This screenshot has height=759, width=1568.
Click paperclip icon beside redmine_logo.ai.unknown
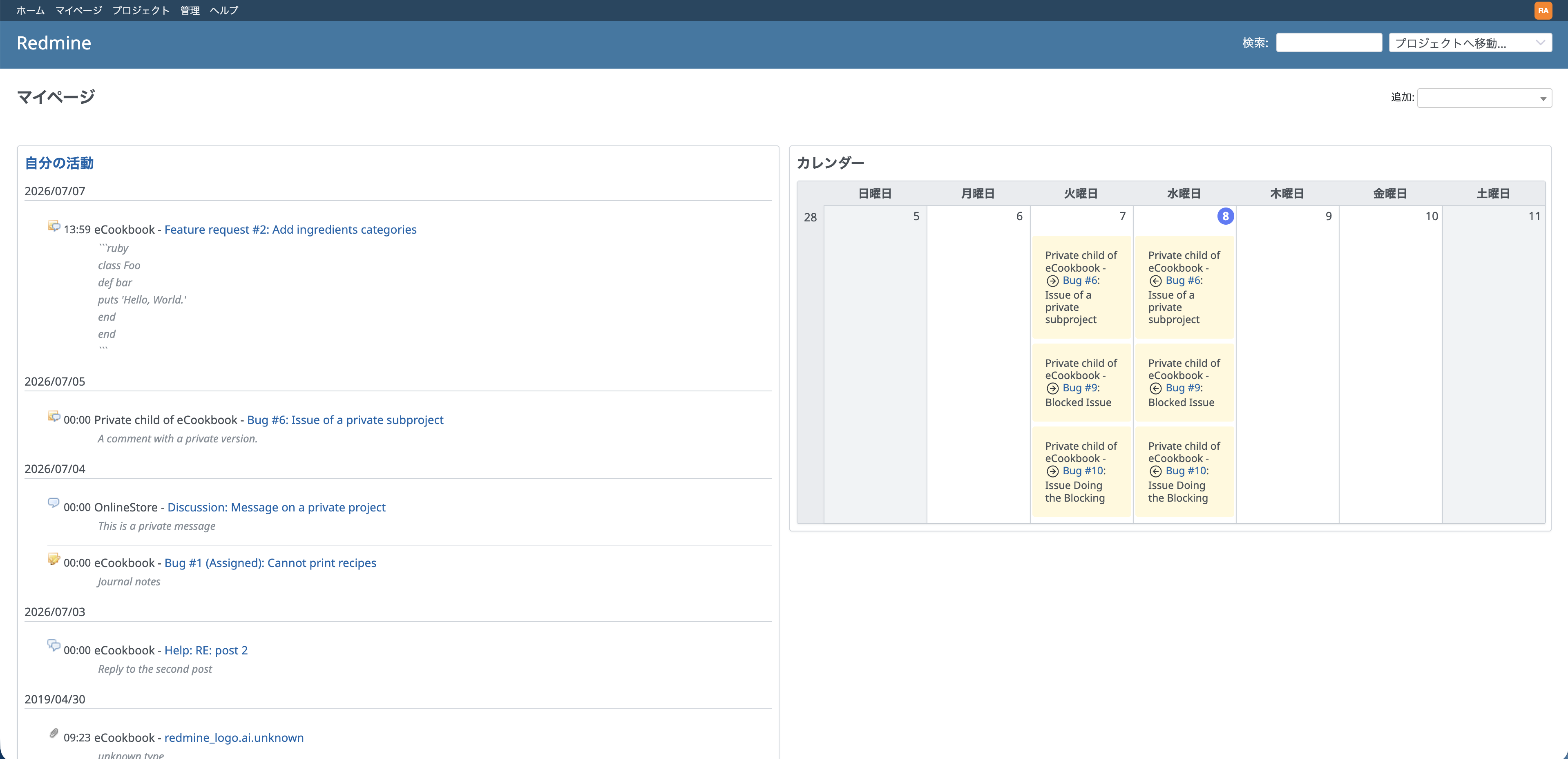pyautogui.click(x=54, y=733)
